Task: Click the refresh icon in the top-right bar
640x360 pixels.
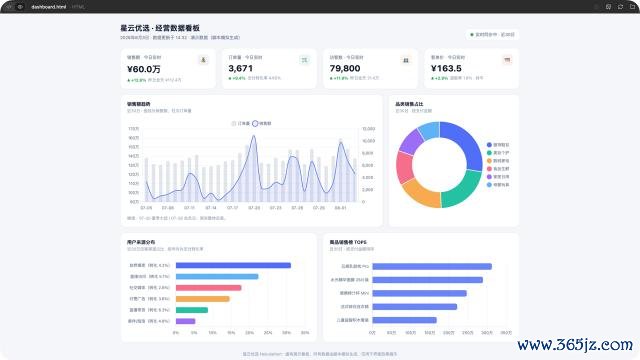Action: pos(620,7)
